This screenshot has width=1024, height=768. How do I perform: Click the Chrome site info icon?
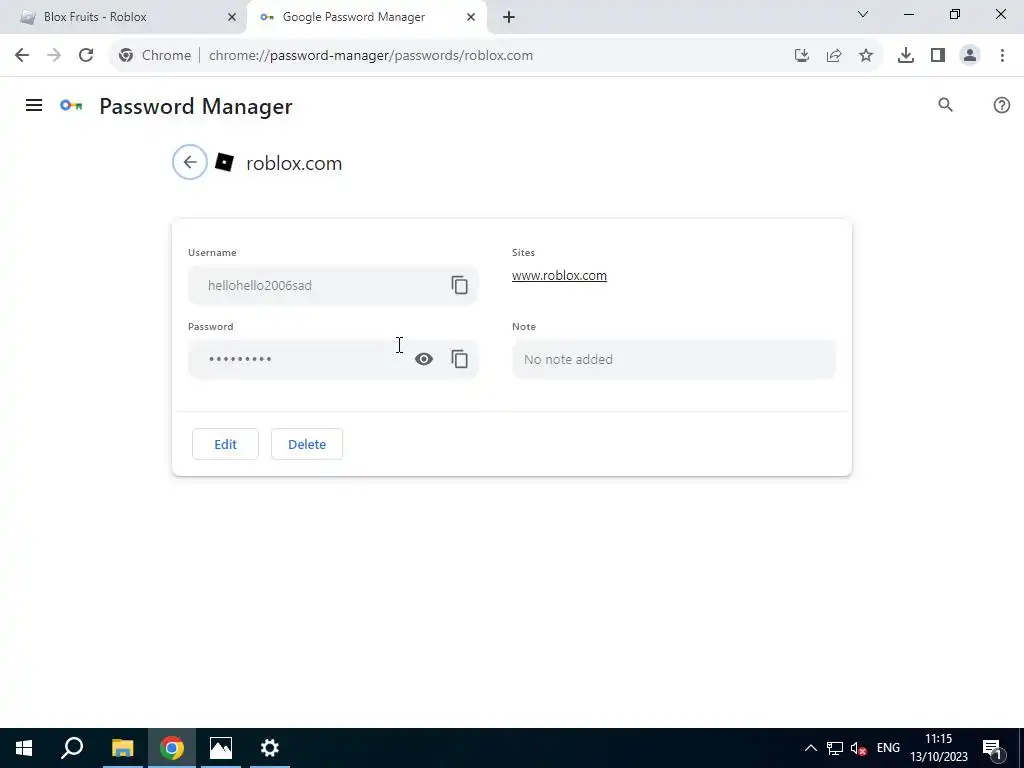126,55
